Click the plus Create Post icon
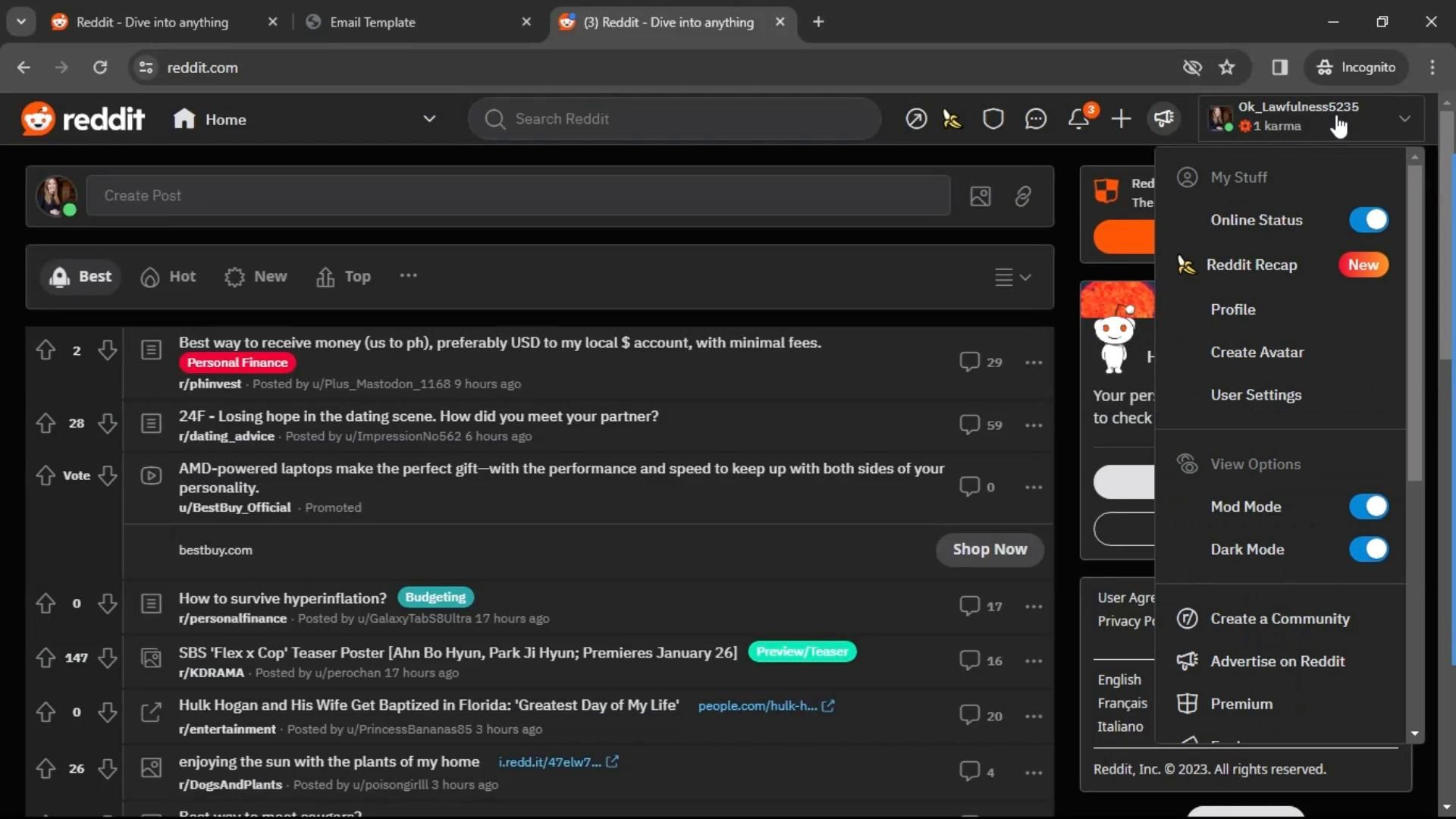This screenshot has width=1456, height=819. 1121,119
